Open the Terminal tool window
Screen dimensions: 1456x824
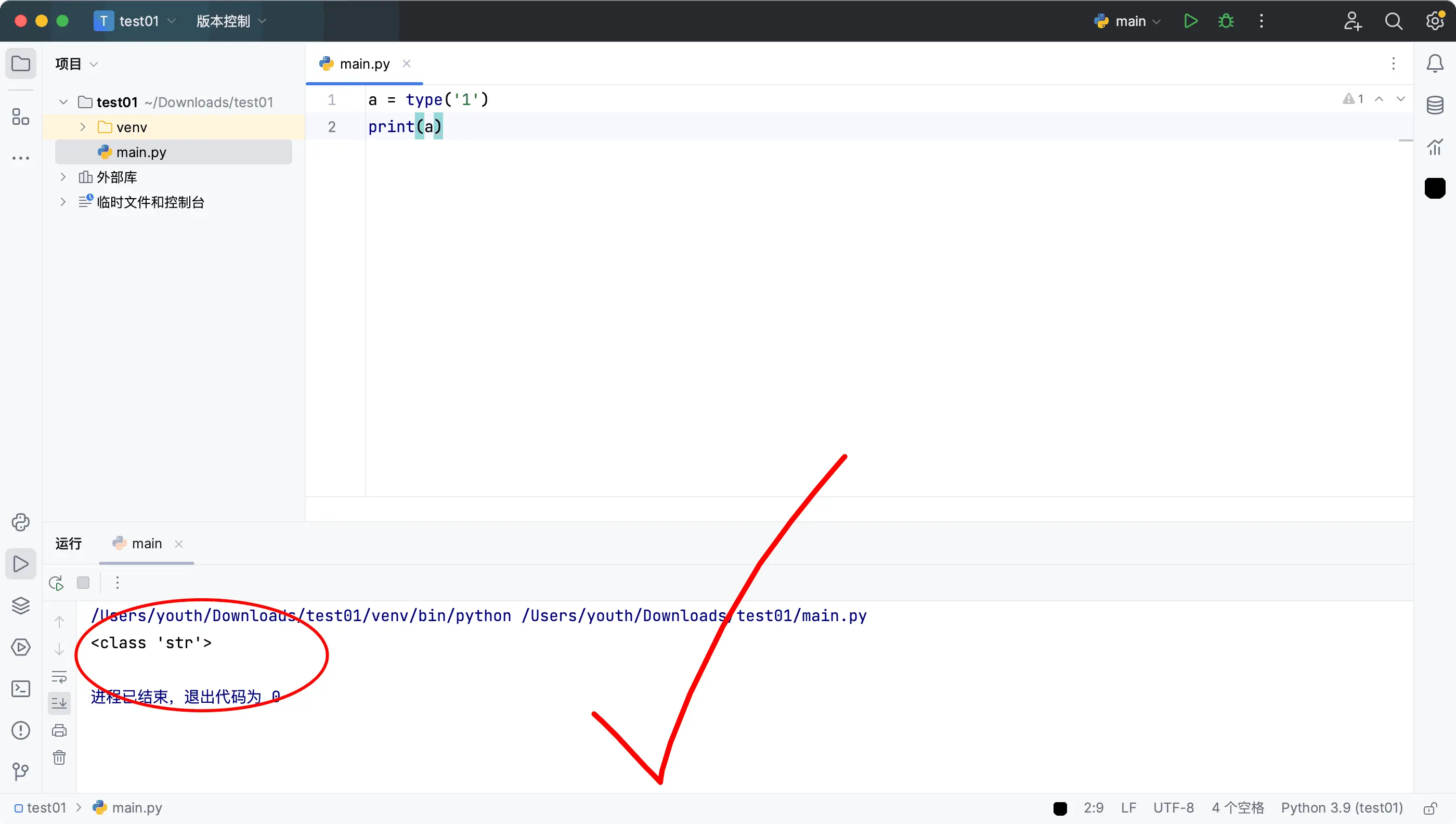pos(21,688)
